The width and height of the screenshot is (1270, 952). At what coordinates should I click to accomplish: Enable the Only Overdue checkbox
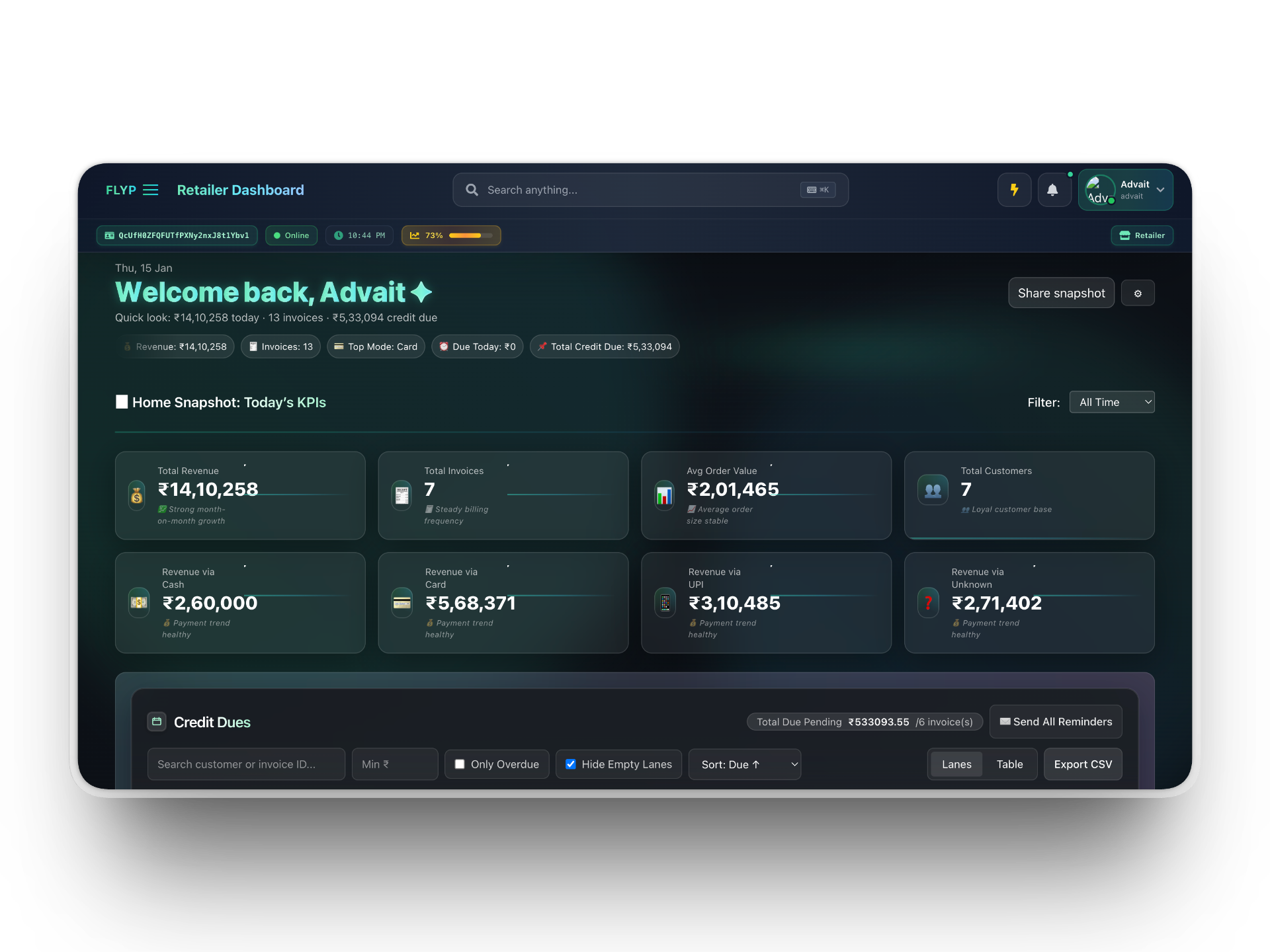460,764
